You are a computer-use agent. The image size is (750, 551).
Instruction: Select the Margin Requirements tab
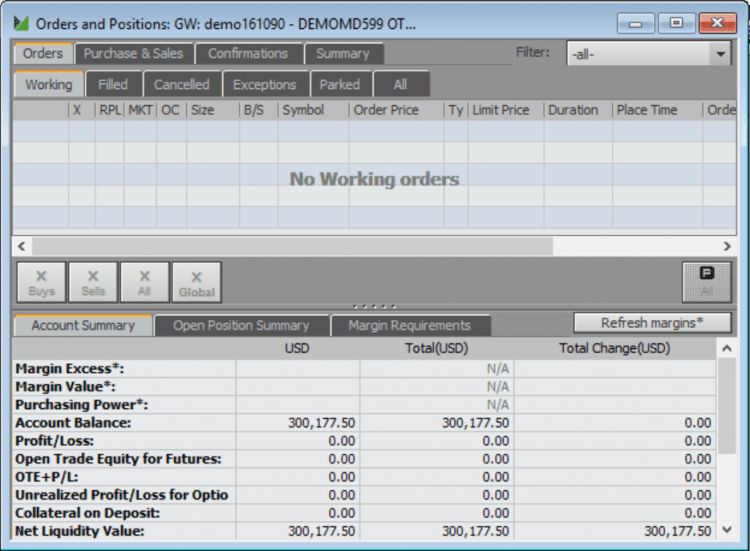409,326
